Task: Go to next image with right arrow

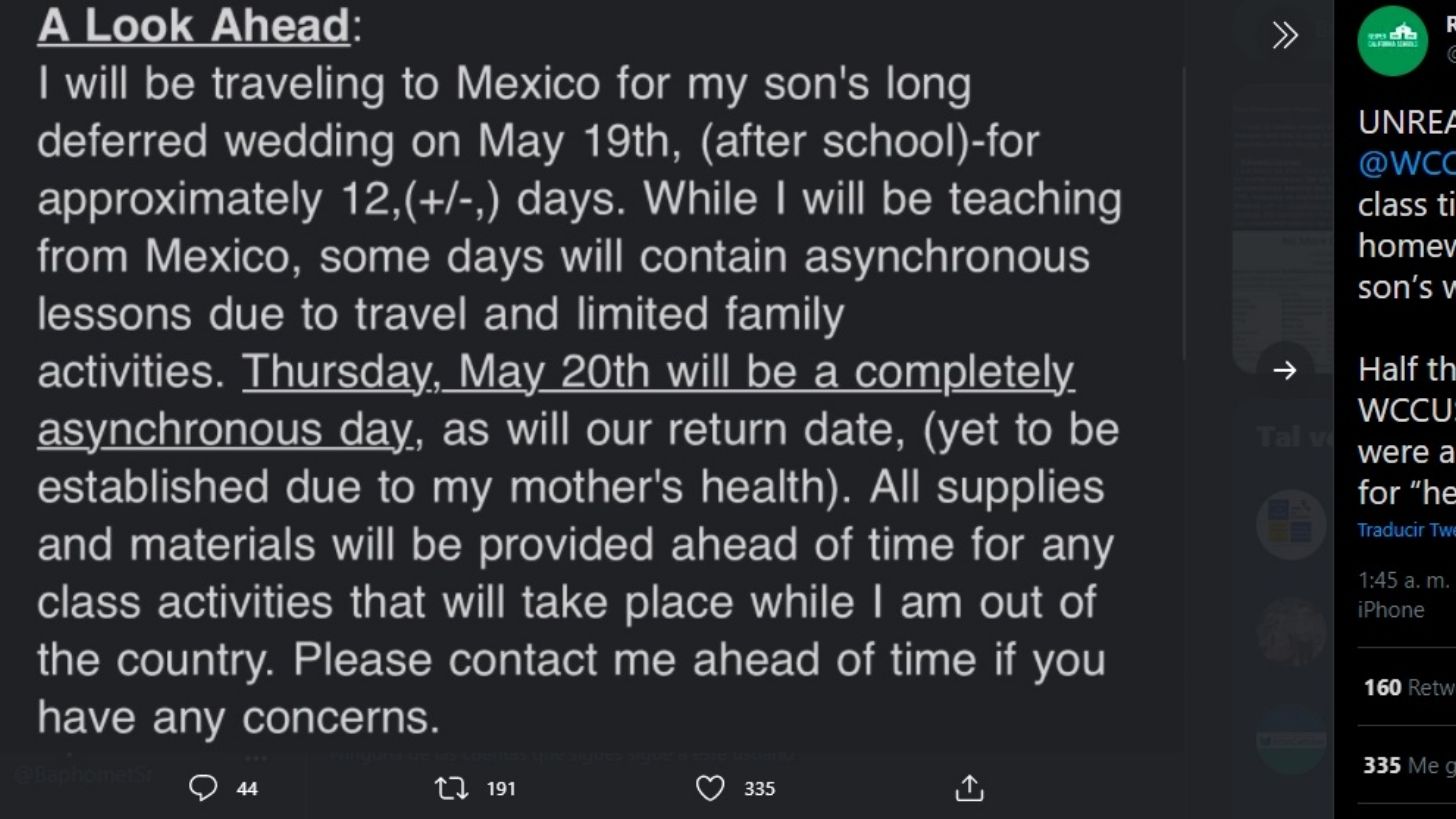Action: pos(1285,370)
